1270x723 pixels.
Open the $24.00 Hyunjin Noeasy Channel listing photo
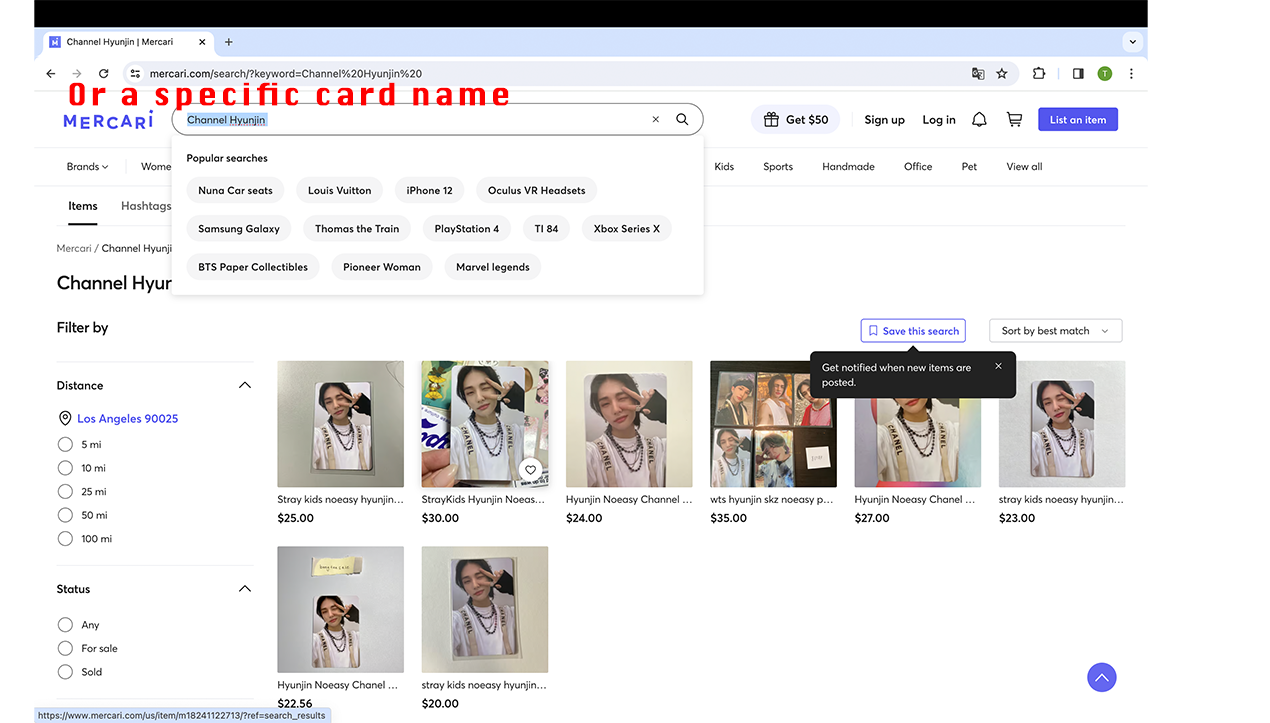(x=629, y=424)
